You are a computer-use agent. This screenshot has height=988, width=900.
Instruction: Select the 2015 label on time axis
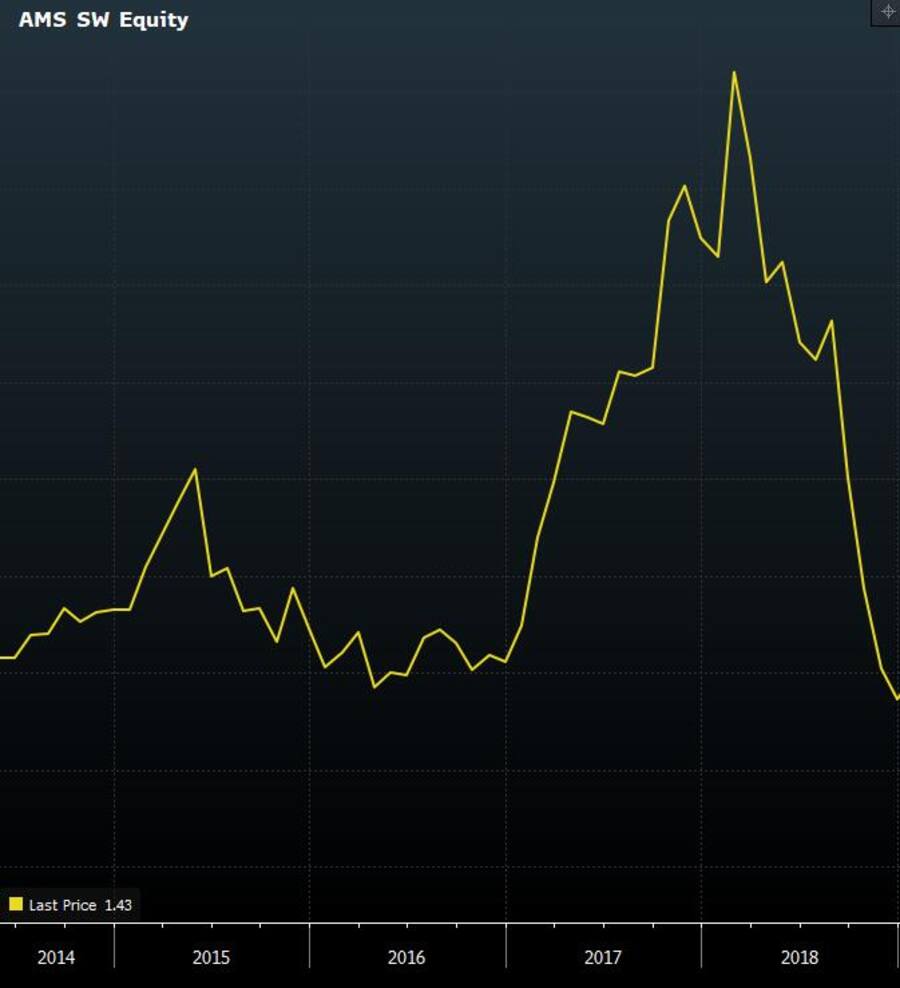[211, 958]
